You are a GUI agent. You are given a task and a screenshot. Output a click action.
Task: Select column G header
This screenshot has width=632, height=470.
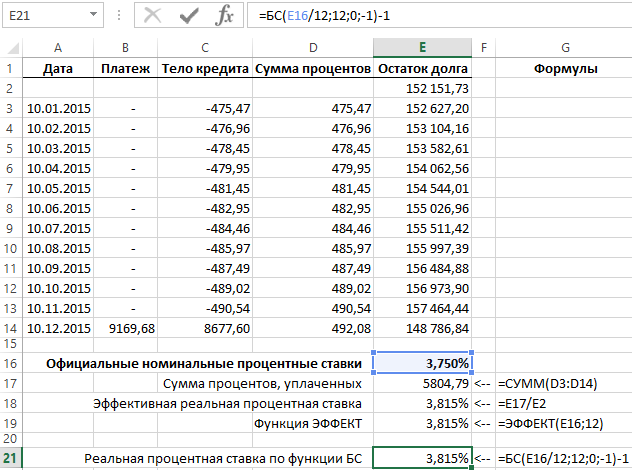[565, 48]
